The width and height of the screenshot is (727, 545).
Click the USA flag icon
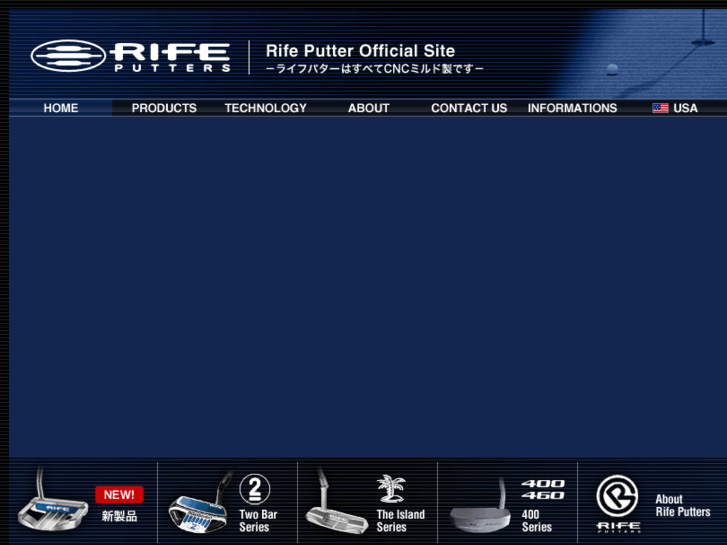pyautogui.click(x=660, y=108)
